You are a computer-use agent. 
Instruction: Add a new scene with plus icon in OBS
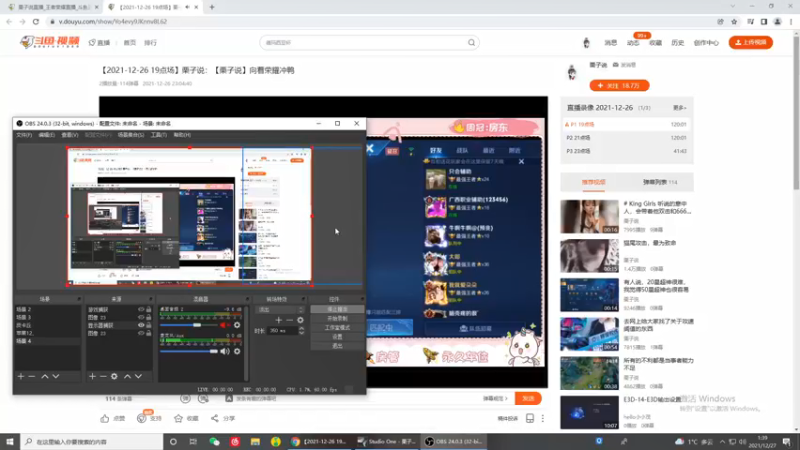21,376
